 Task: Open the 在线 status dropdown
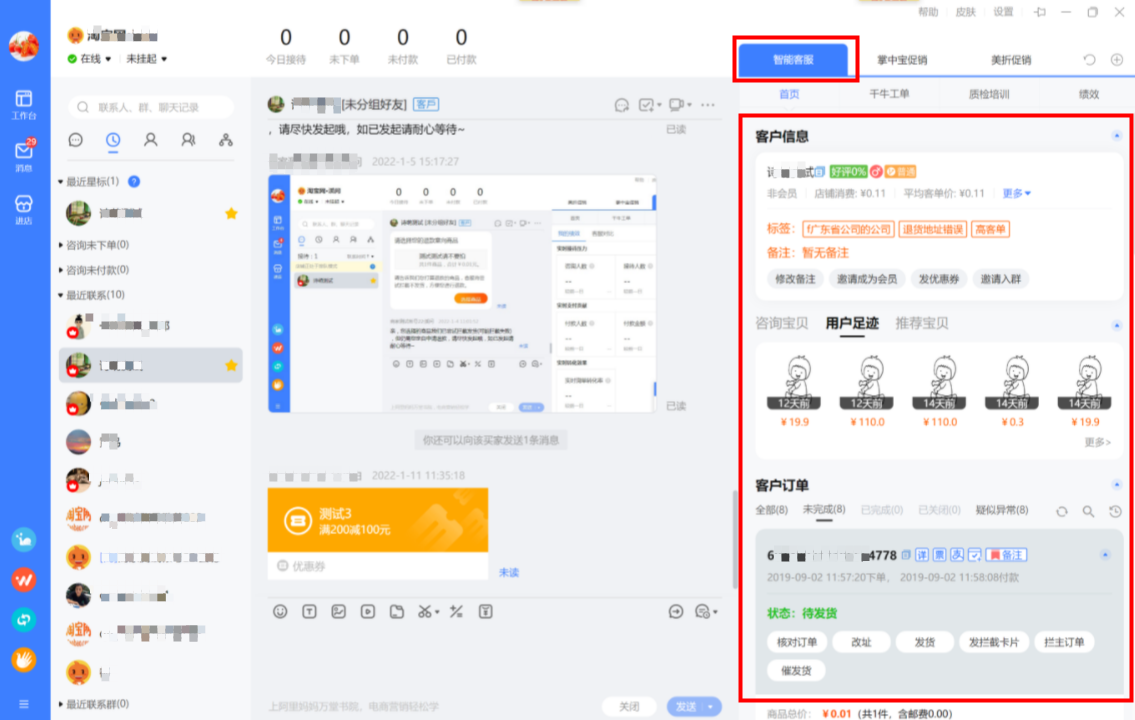tap(89, 59)
